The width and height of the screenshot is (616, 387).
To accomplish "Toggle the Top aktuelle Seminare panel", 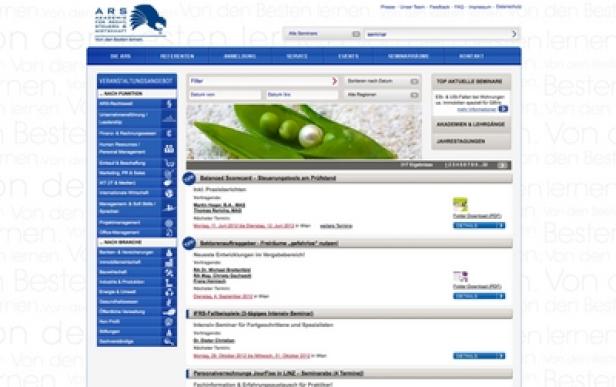I will [x=471, y=82].
